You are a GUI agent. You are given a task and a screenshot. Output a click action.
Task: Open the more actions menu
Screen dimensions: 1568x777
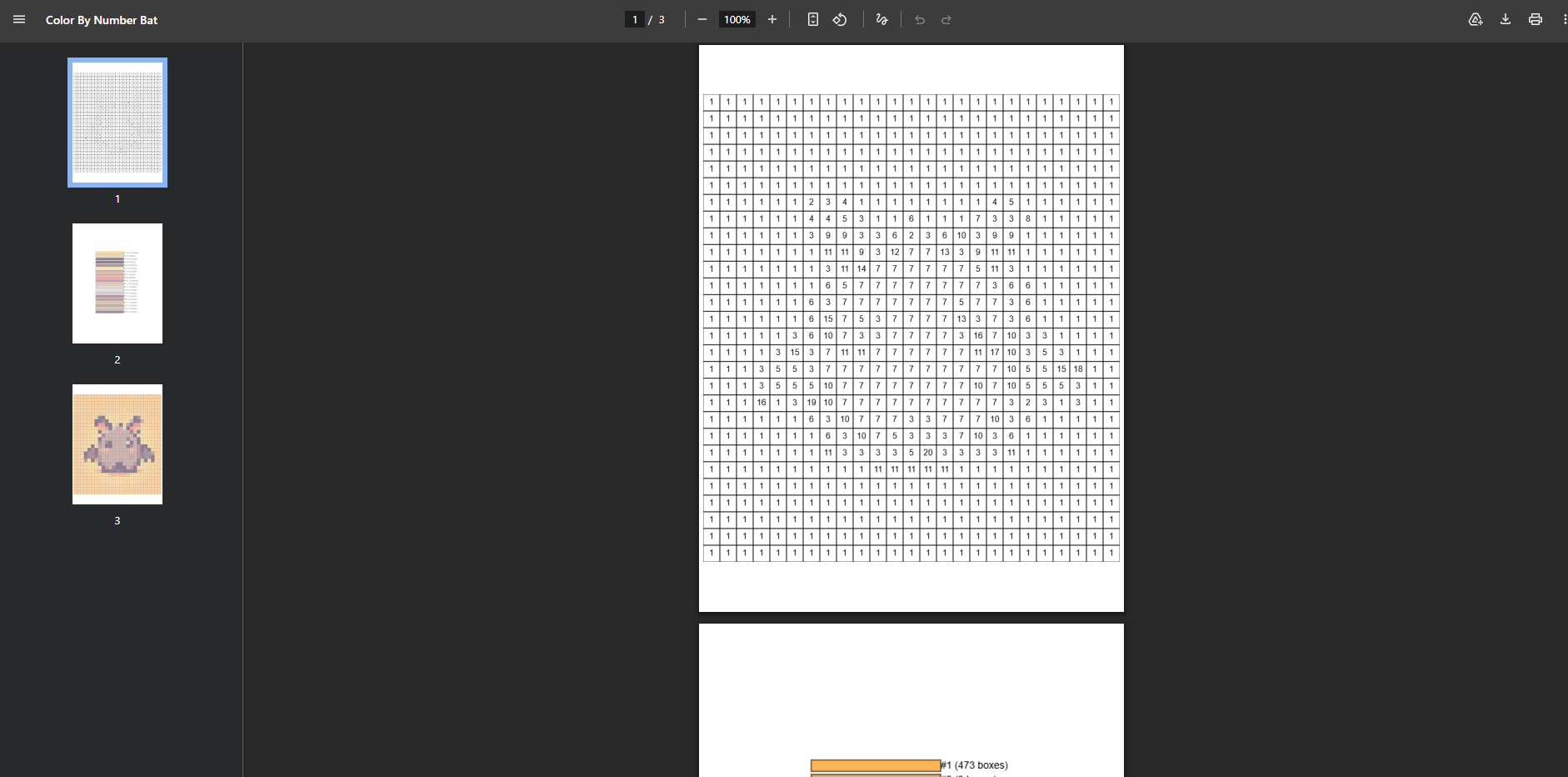tap(1564, 20)
